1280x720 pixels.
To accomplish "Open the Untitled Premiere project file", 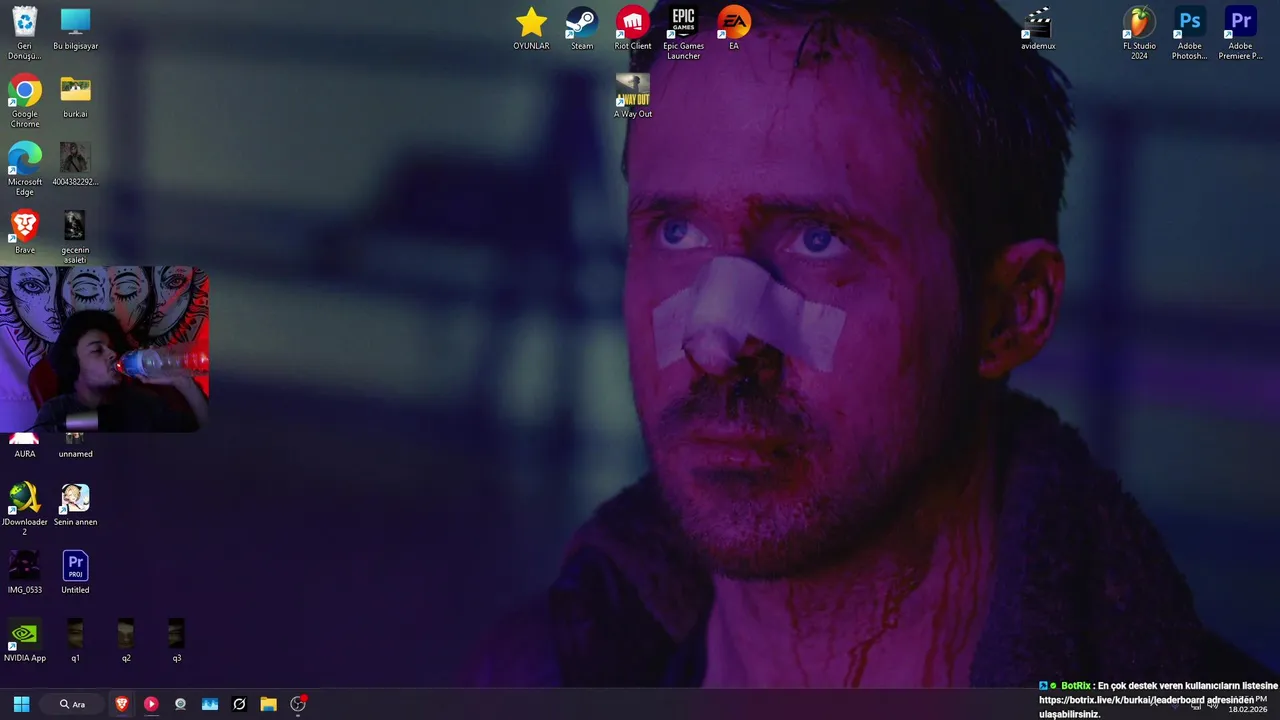I will tap(75, 573).
